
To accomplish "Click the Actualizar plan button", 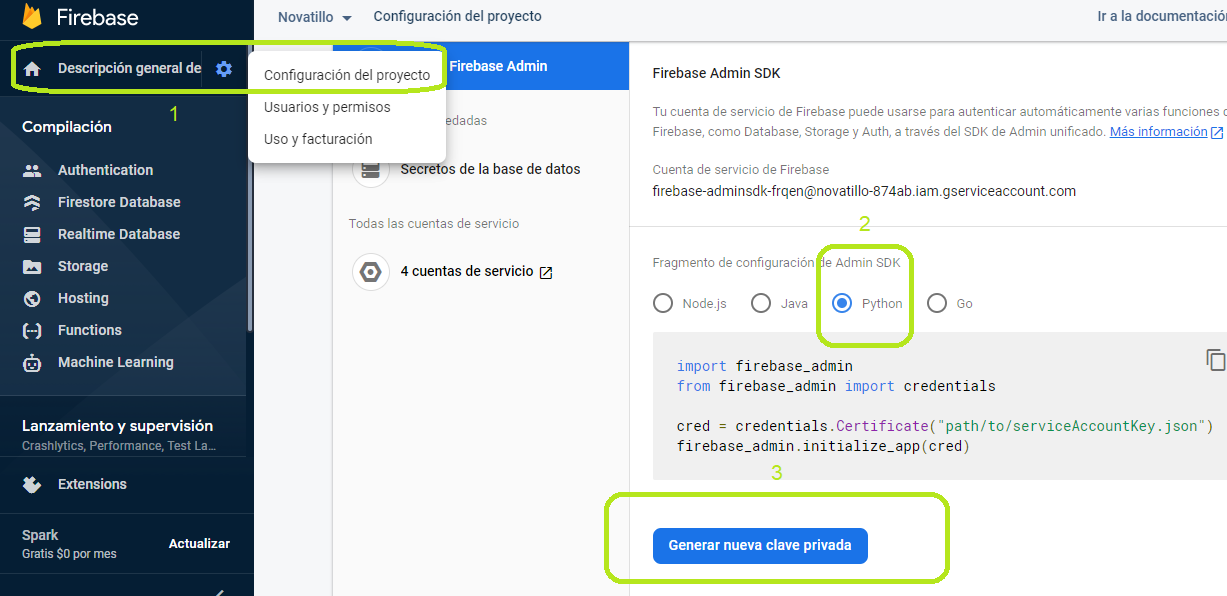I will [x=199, y=544].
